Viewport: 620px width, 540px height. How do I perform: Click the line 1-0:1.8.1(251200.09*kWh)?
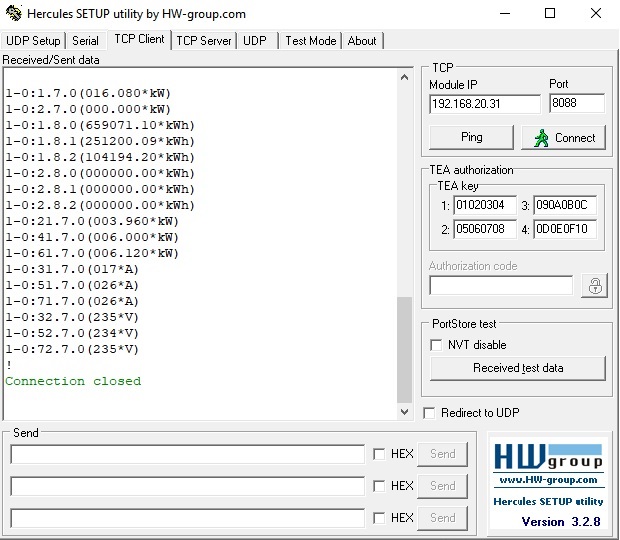coord(100,141)
